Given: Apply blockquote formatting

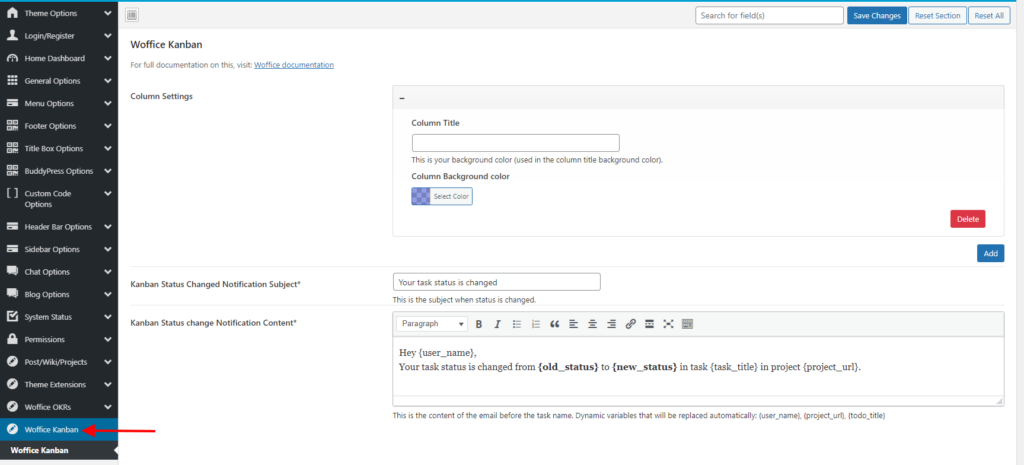Looking at the screenshot, I should 554,324.
